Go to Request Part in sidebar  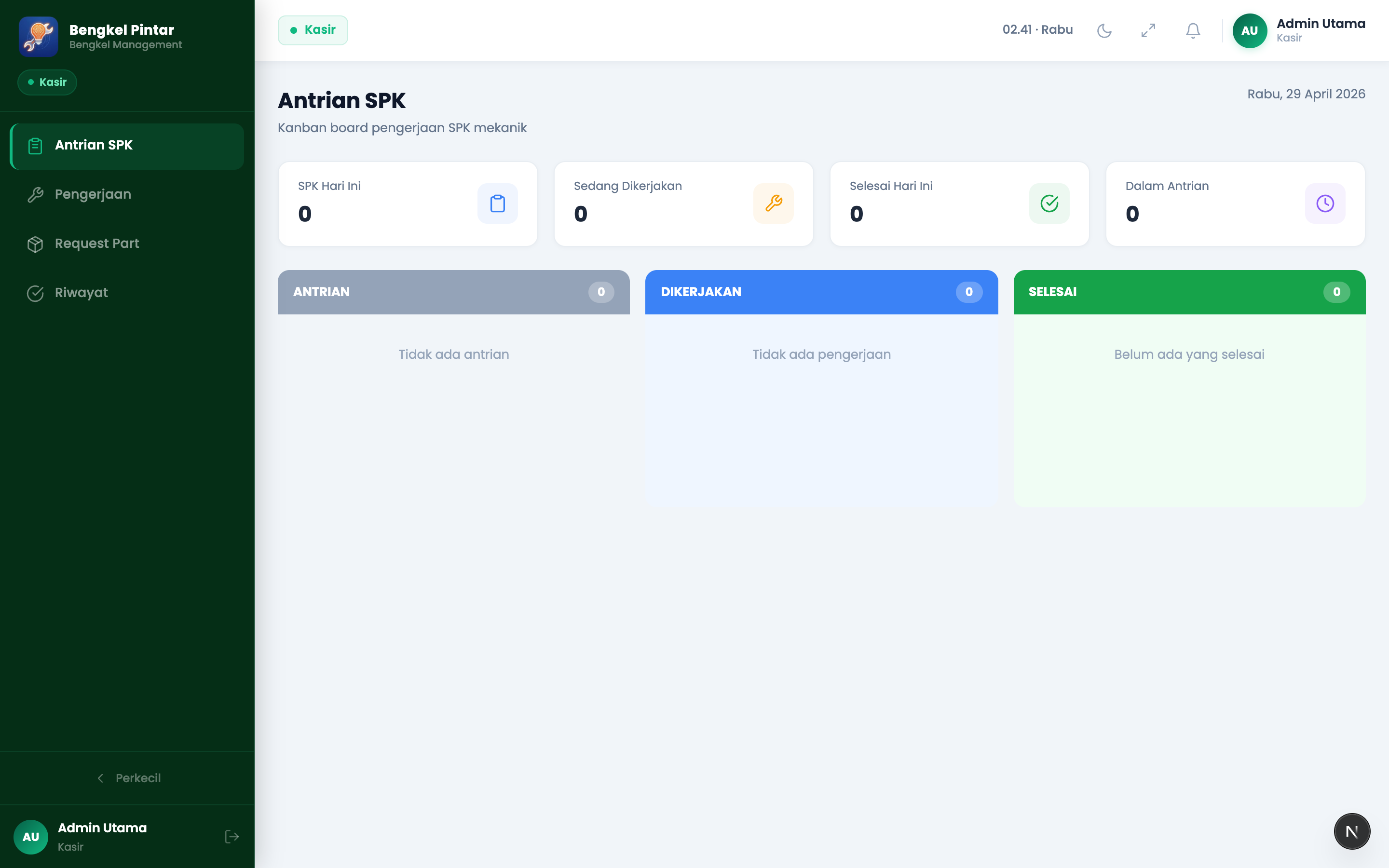tap(127, 244)
